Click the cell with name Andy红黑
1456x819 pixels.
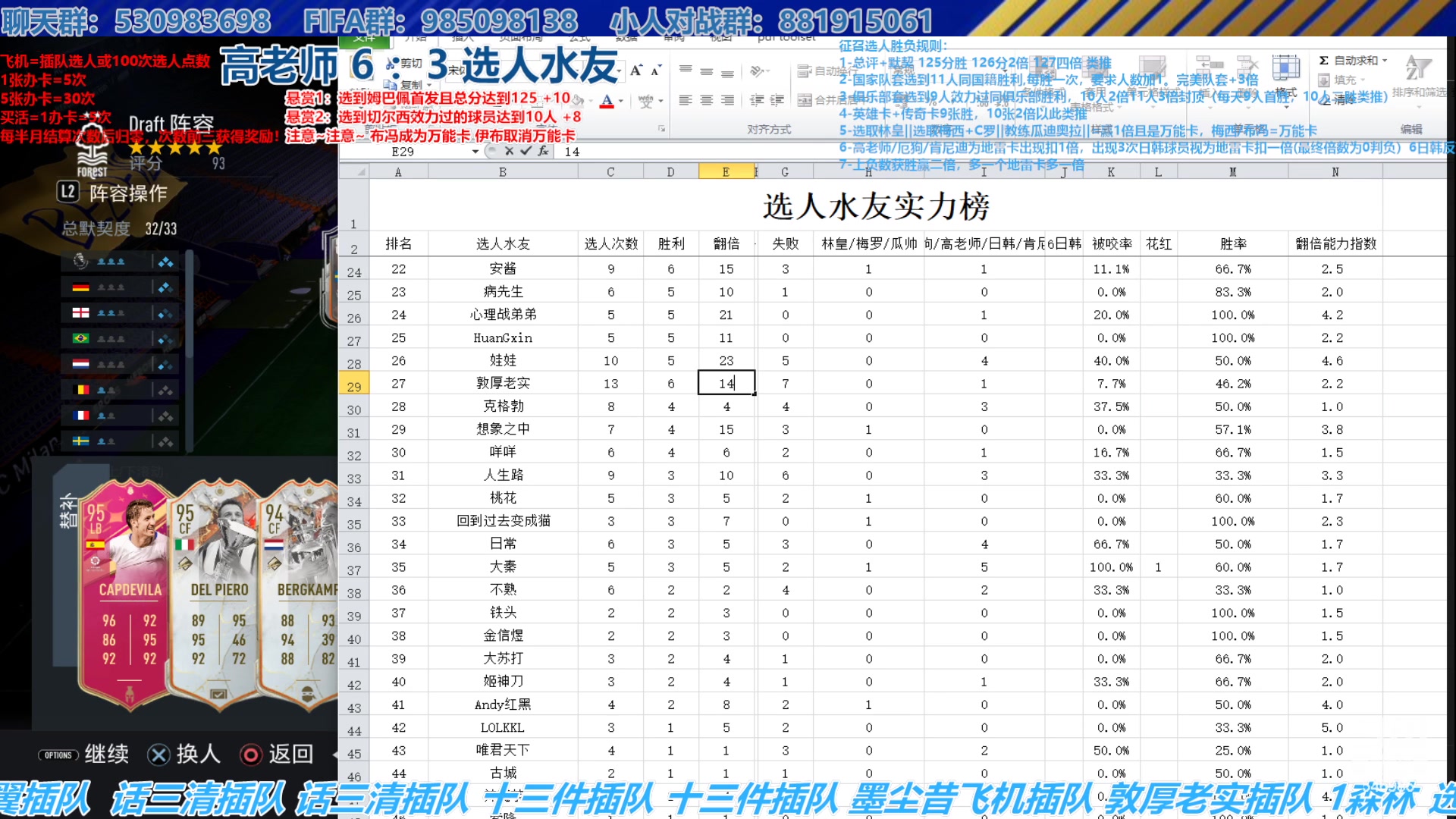pos(503,704)
